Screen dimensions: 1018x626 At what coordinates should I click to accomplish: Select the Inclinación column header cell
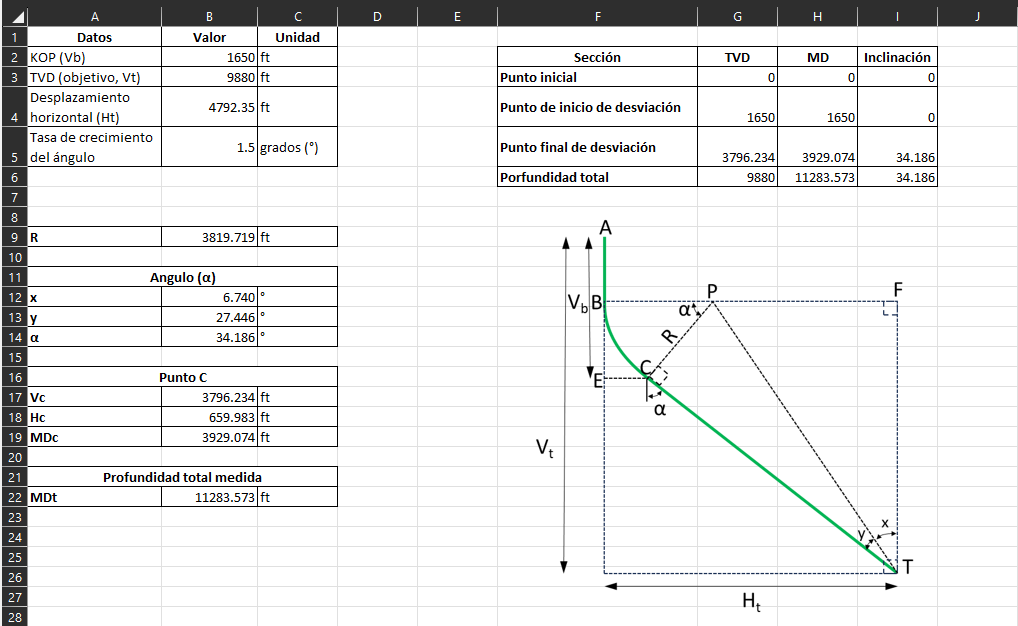click(897, 57)
